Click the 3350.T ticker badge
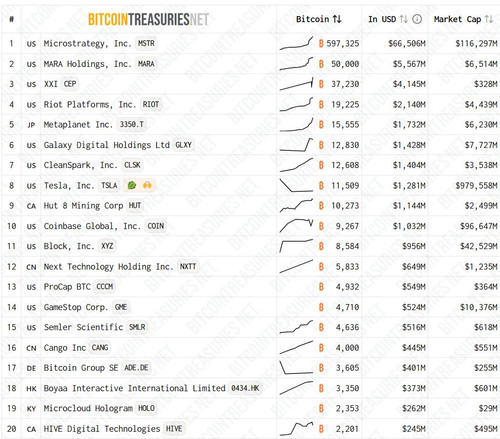 (132, 125)
